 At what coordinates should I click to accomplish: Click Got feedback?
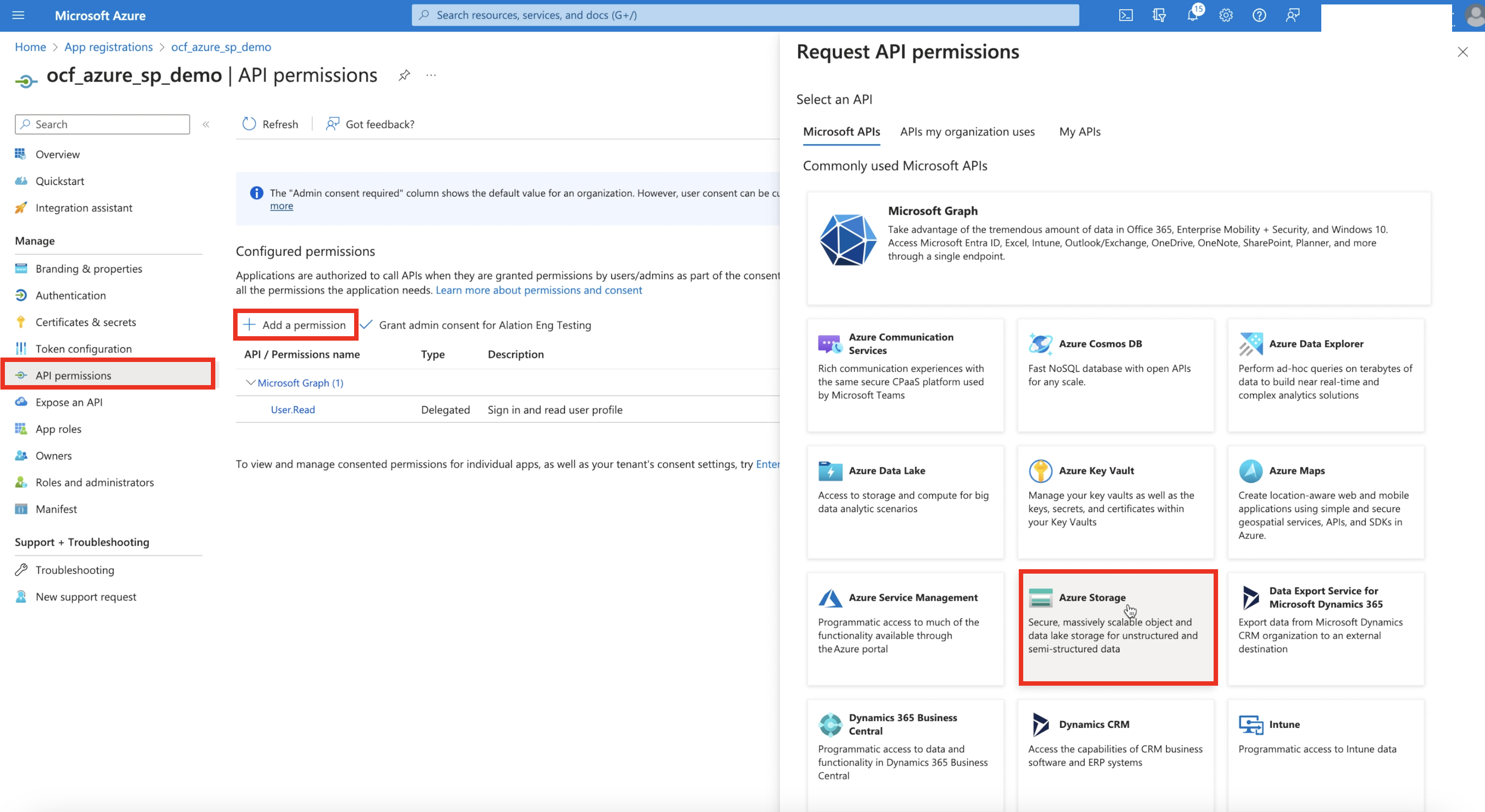[x=370, y=124]
